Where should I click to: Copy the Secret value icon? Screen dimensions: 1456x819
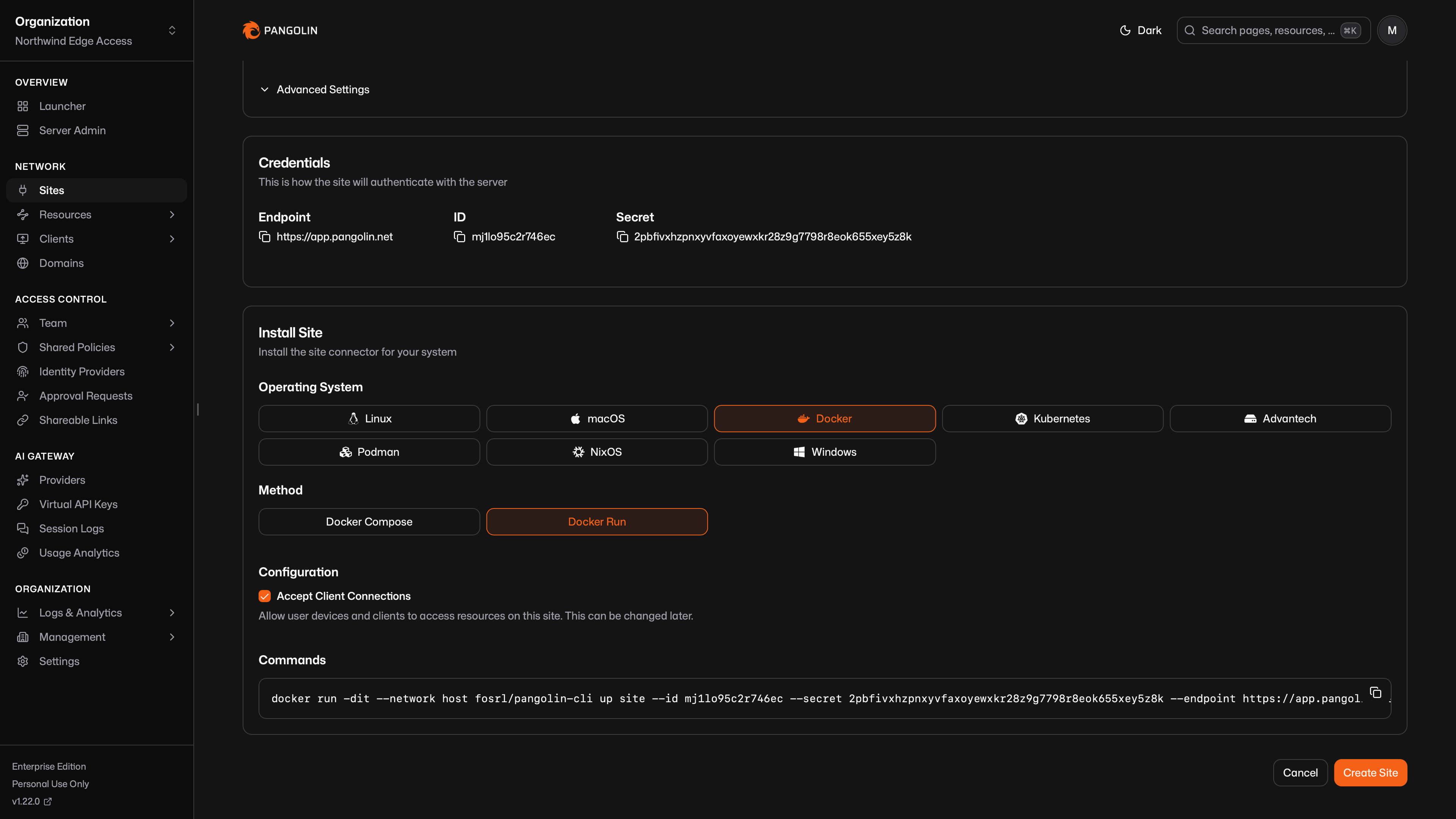[x=622, y=236]
